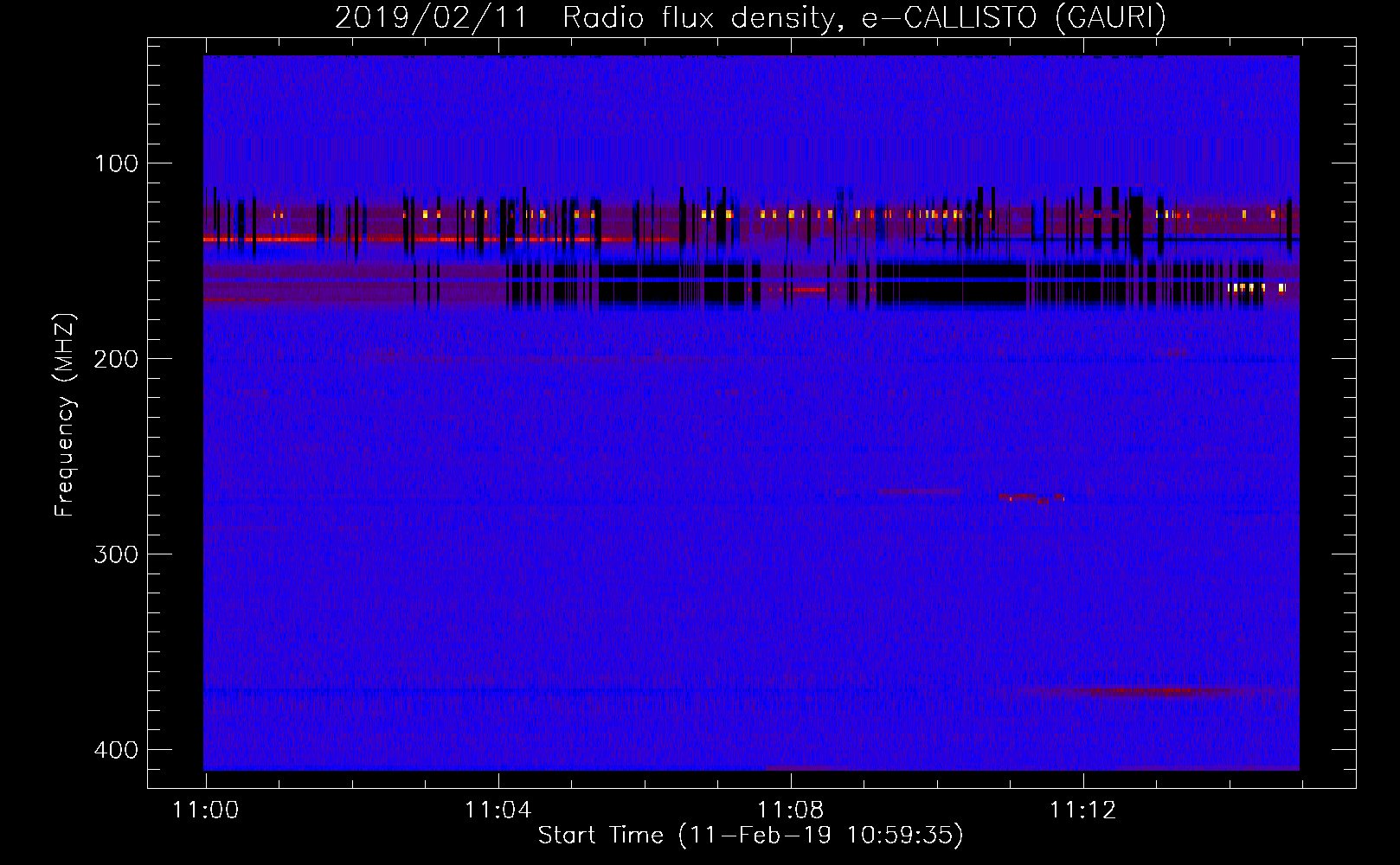The height and width of the screenshot is (865, 1400).
Task: Click the 'Start Time (11-Feb-19 10:59:35)' axis label
Action: tap(750, 836)
